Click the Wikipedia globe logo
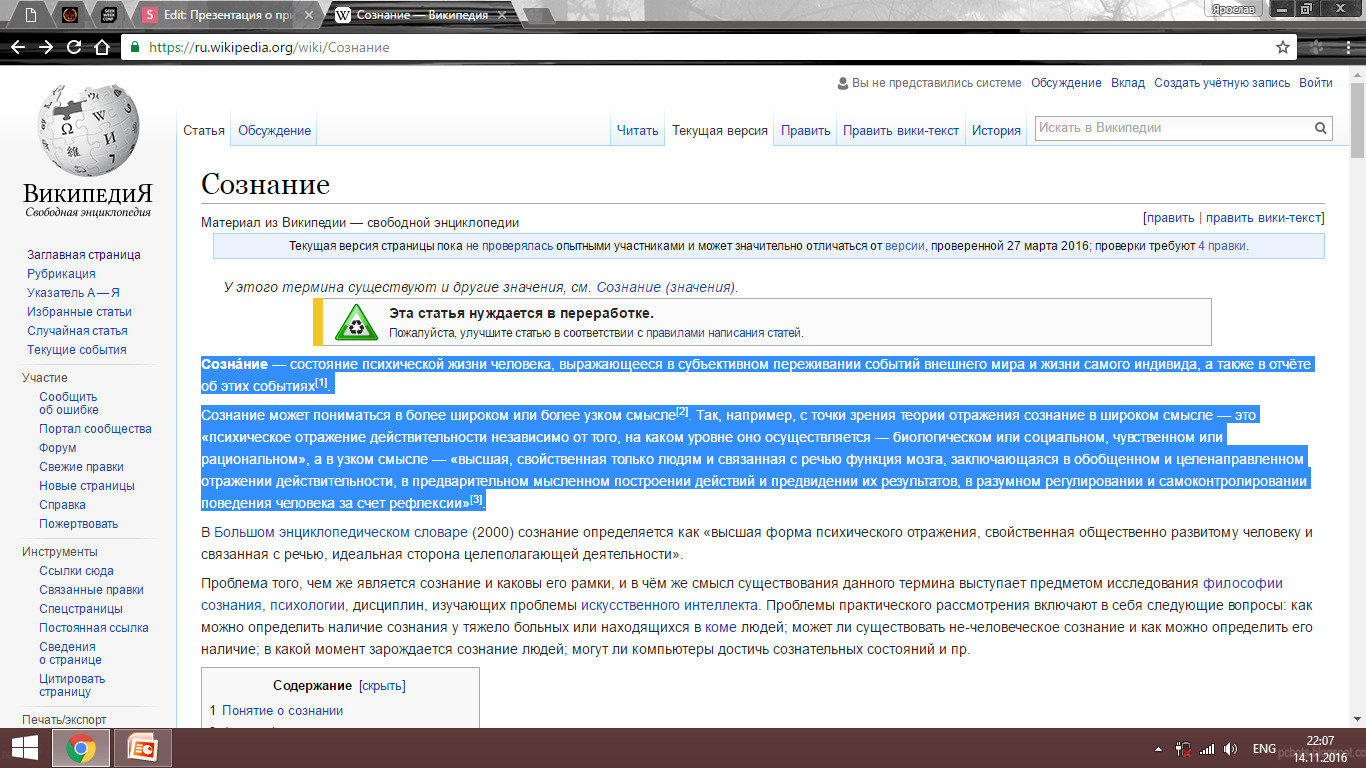 click(88, 130)
